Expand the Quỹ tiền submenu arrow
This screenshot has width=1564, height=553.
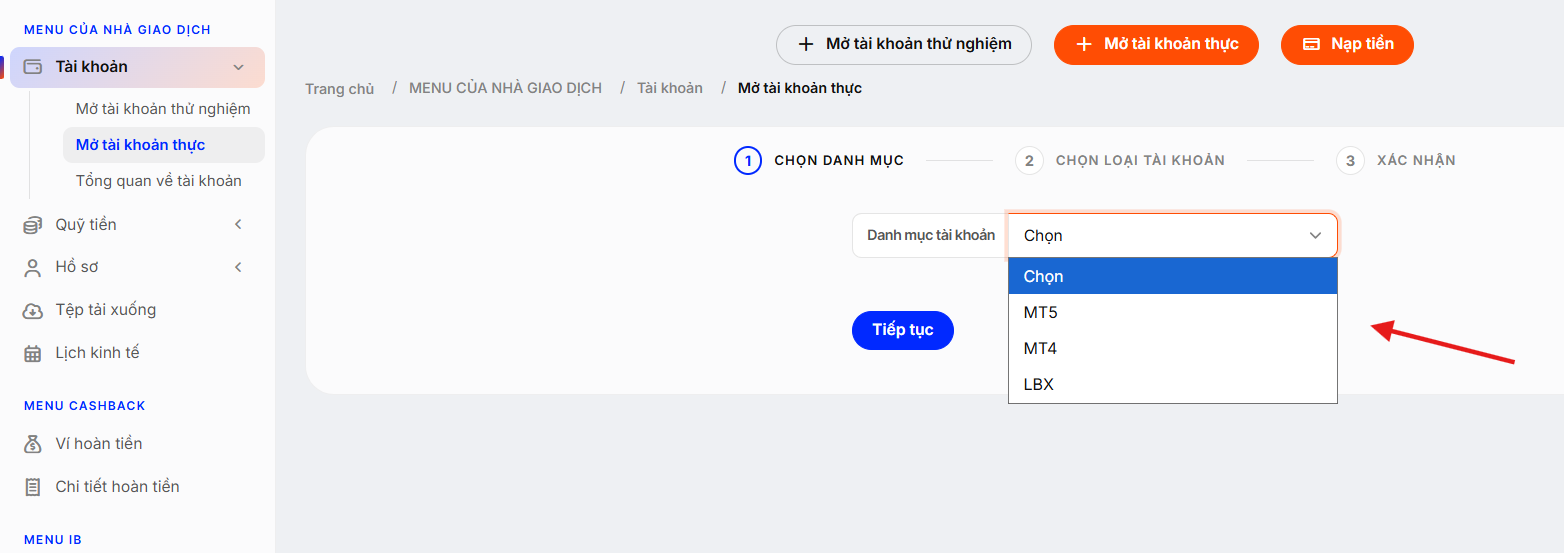tap(238, 225)
